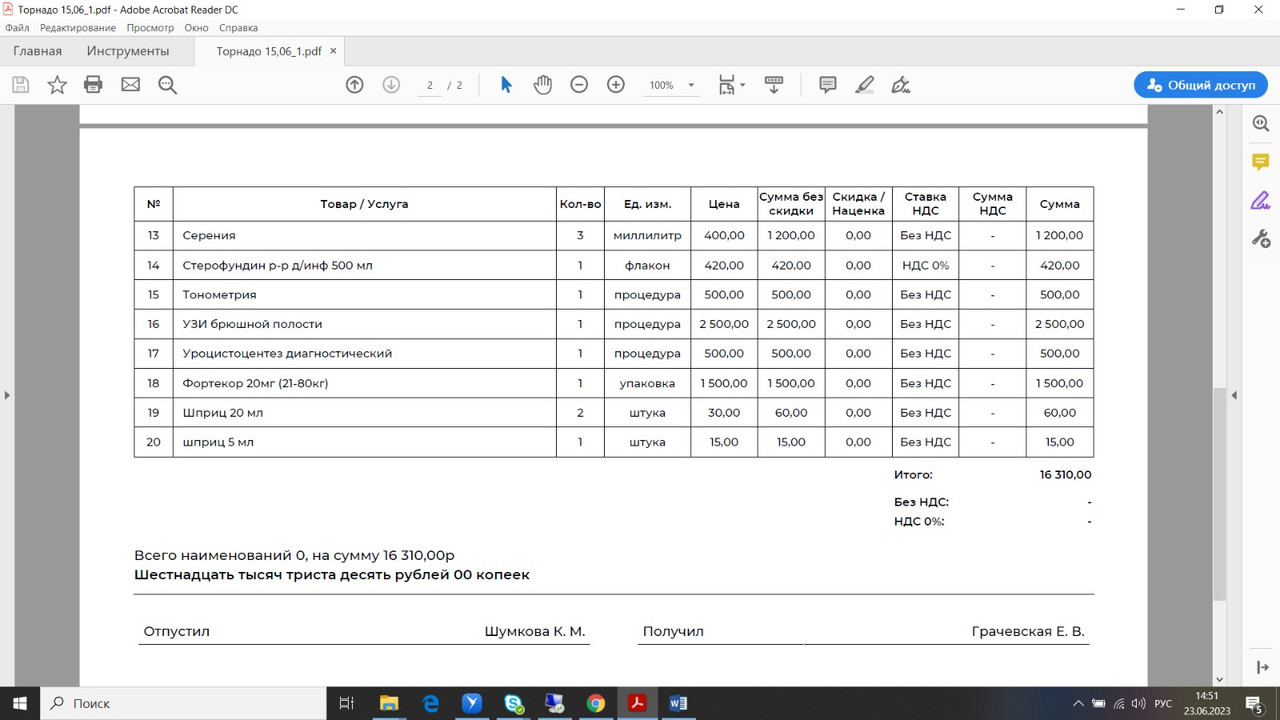This screenshot has width=1280, height=720.
Task: Open the Просмотр menu
Action: tap(150, 28)
